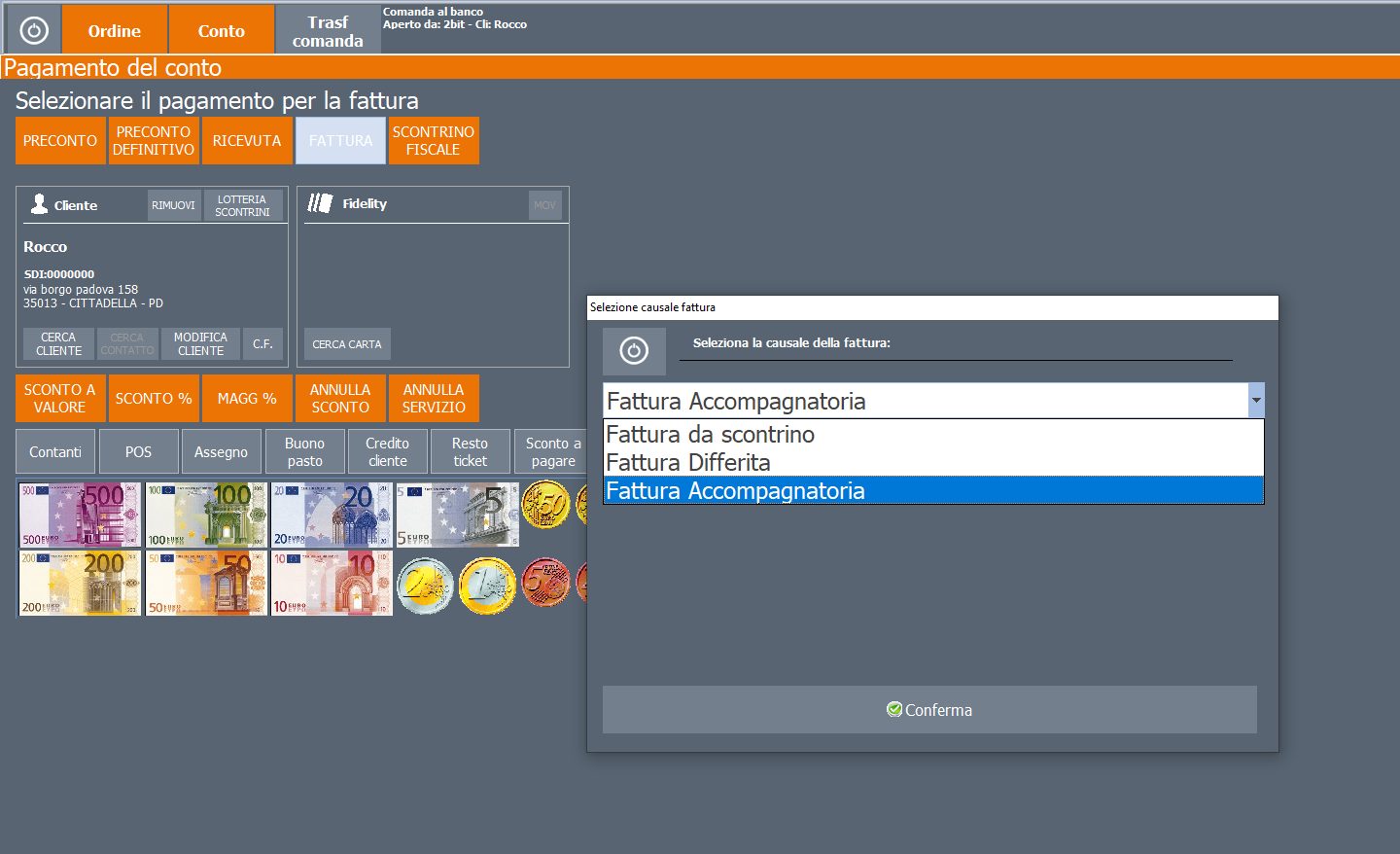Select the 100 euro banknote
This screenshot has height=854, width=1400.
pyautogui.click(x=206, y=515)
